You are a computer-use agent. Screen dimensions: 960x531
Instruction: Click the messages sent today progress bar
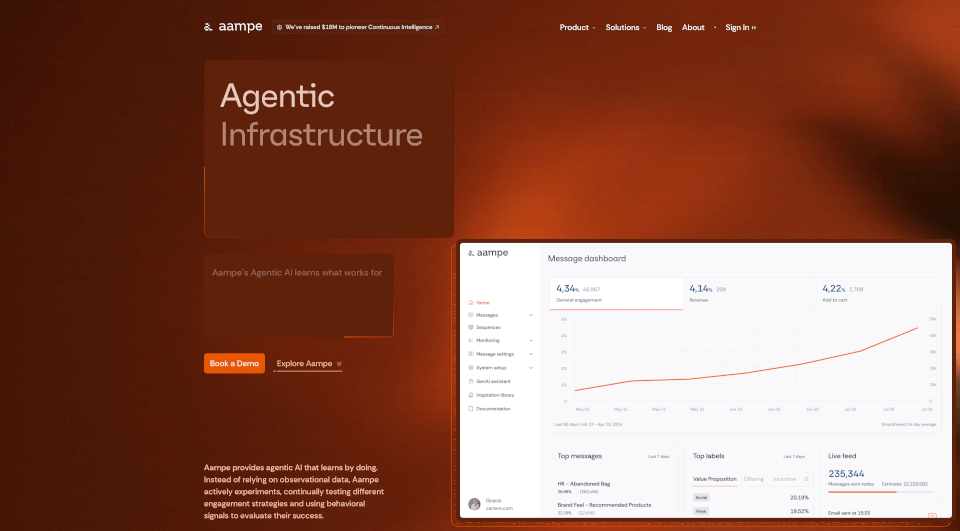click(880, 492)
